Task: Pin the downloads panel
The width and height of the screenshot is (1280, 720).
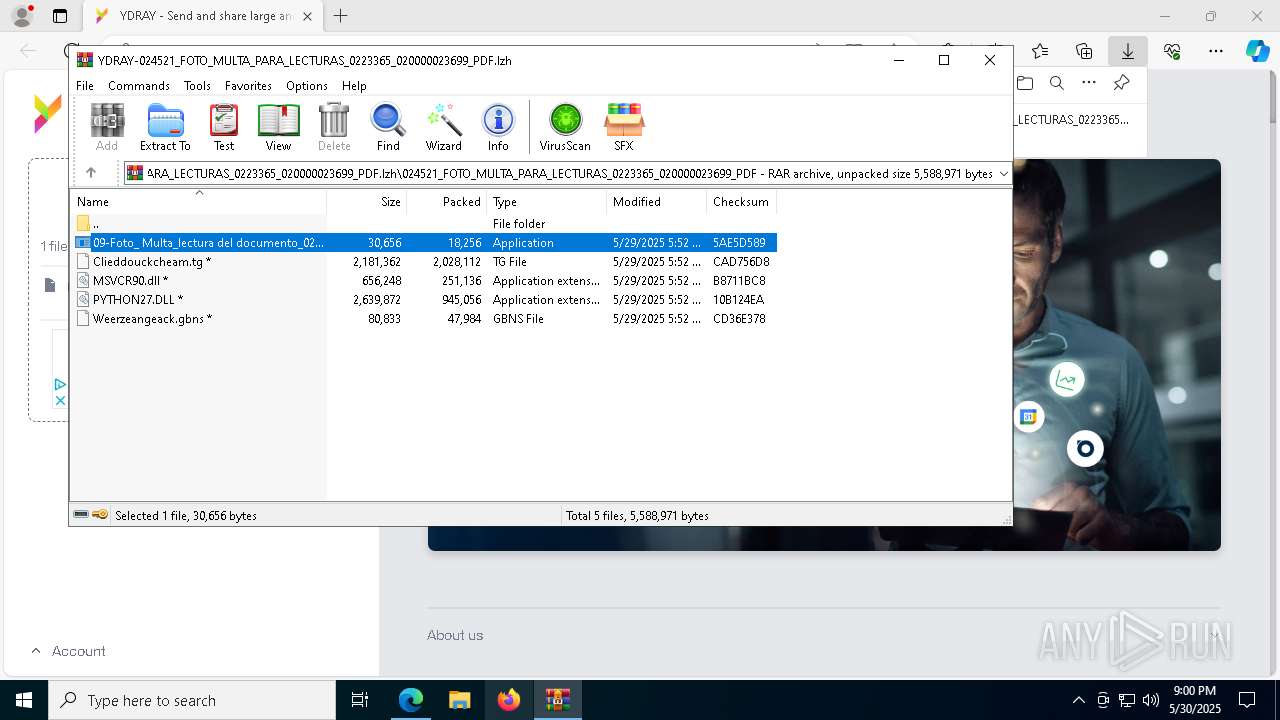Action: click(1121, 83)
